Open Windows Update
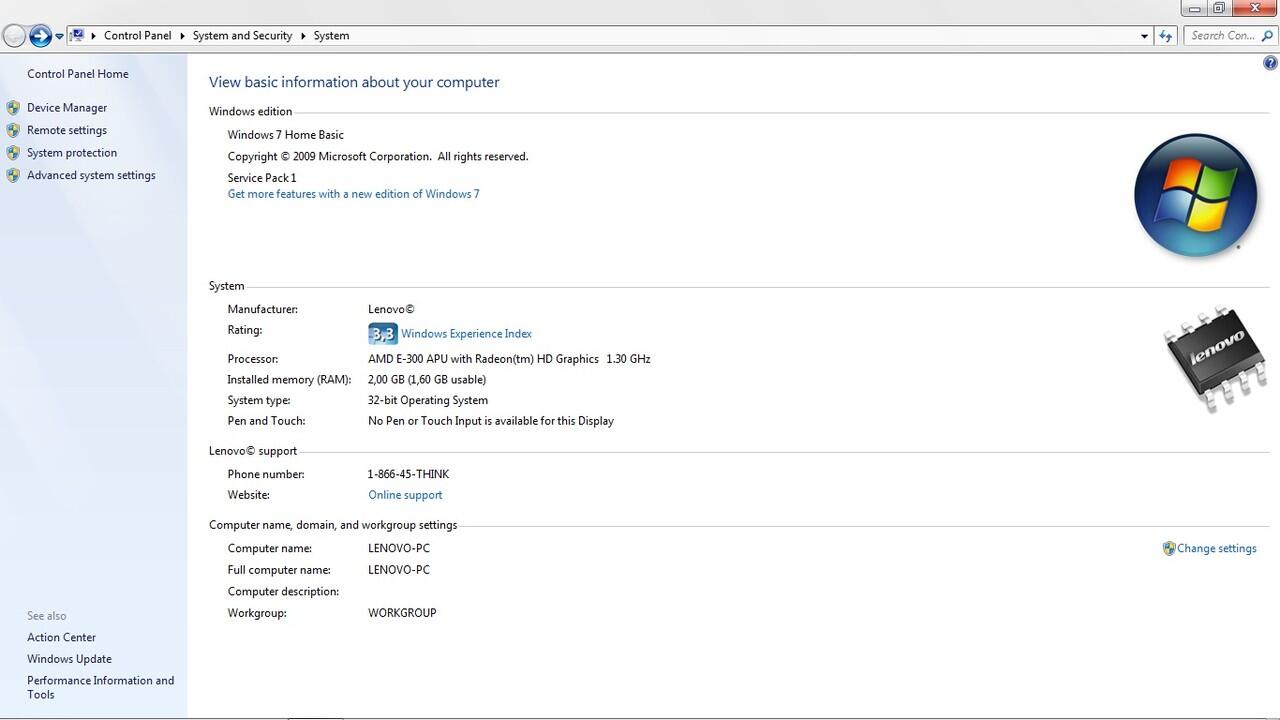 pos(69,659)
